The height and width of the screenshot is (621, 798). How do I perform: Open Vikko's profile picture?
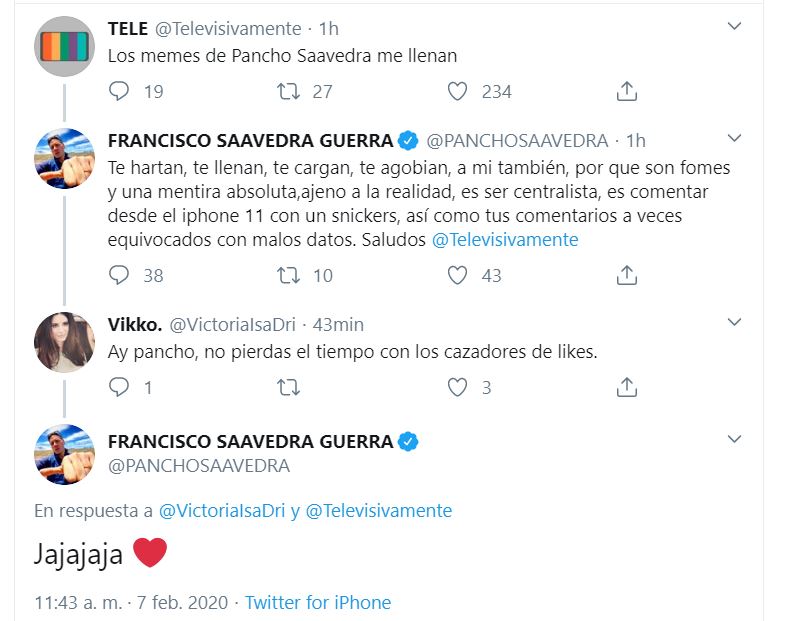point(64,341)
